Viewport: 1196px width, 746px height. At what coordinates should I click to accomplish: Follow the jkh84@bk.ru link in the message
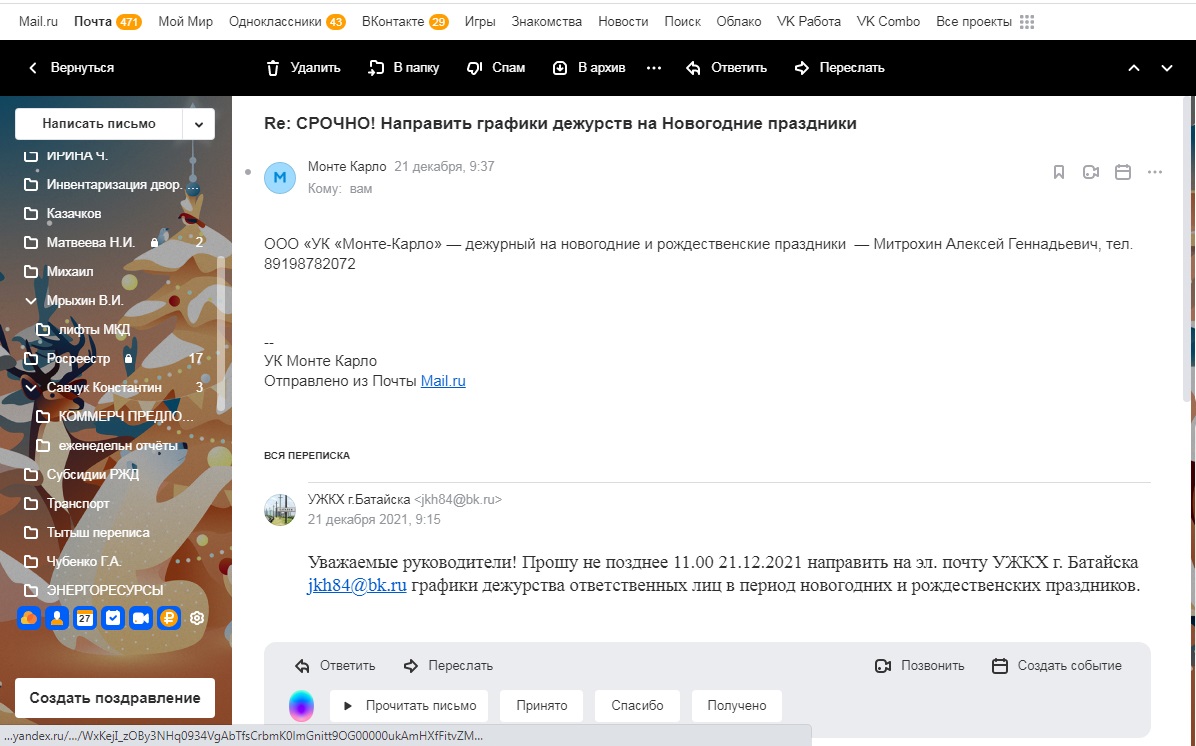click(356, 586)
